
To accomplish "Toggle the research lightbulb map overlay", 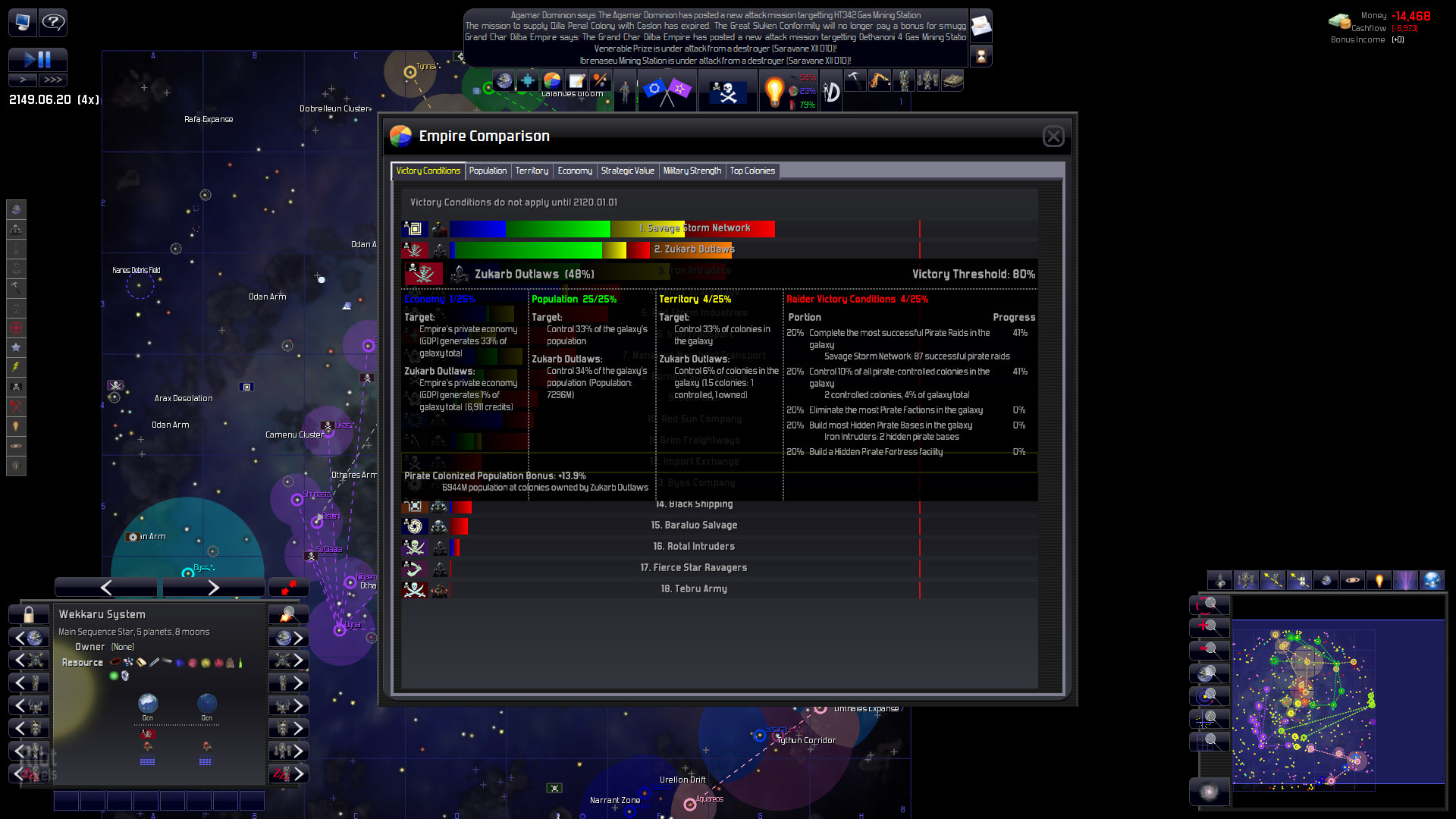I will [1379, 581].
